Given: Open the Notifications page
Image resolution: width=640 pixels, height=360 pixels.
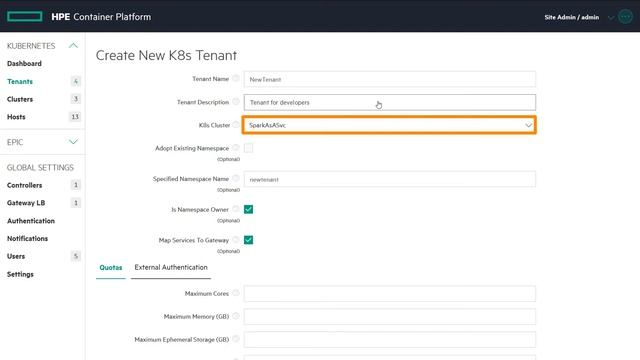Looking at the screenshot, I should coord(27,238).
